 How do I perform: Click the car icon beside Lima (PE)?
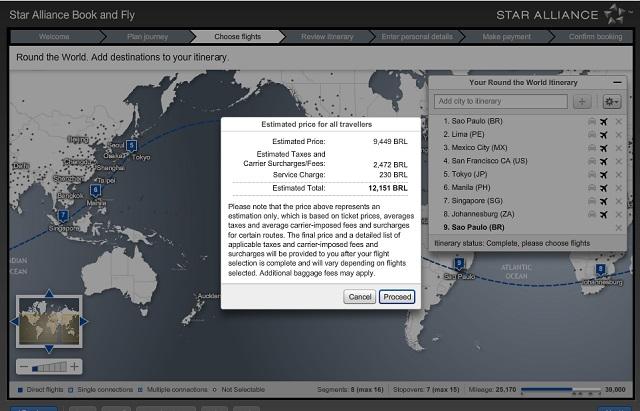pos(591,135)
